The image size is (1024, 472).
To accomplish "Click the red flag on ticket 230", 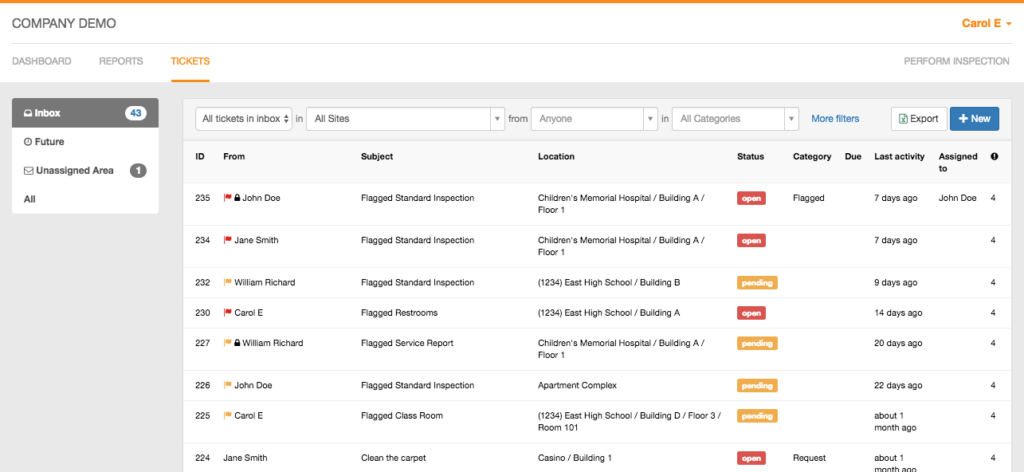I will point(227,313).
